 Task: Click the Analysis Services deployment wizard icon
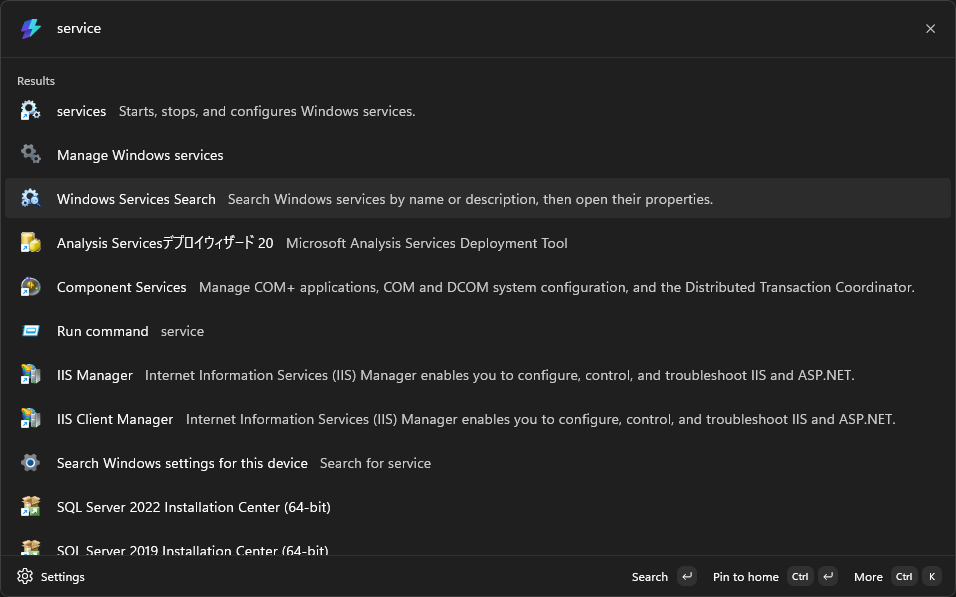click(30, 243)
